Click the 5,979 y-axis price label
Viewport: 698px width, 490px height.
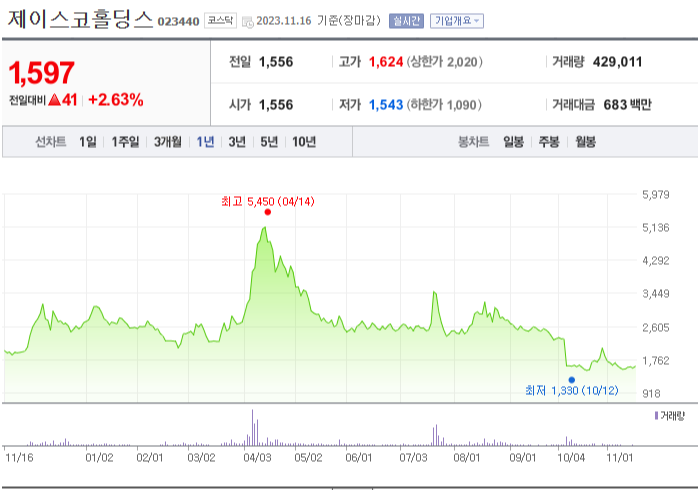point(656,194)
